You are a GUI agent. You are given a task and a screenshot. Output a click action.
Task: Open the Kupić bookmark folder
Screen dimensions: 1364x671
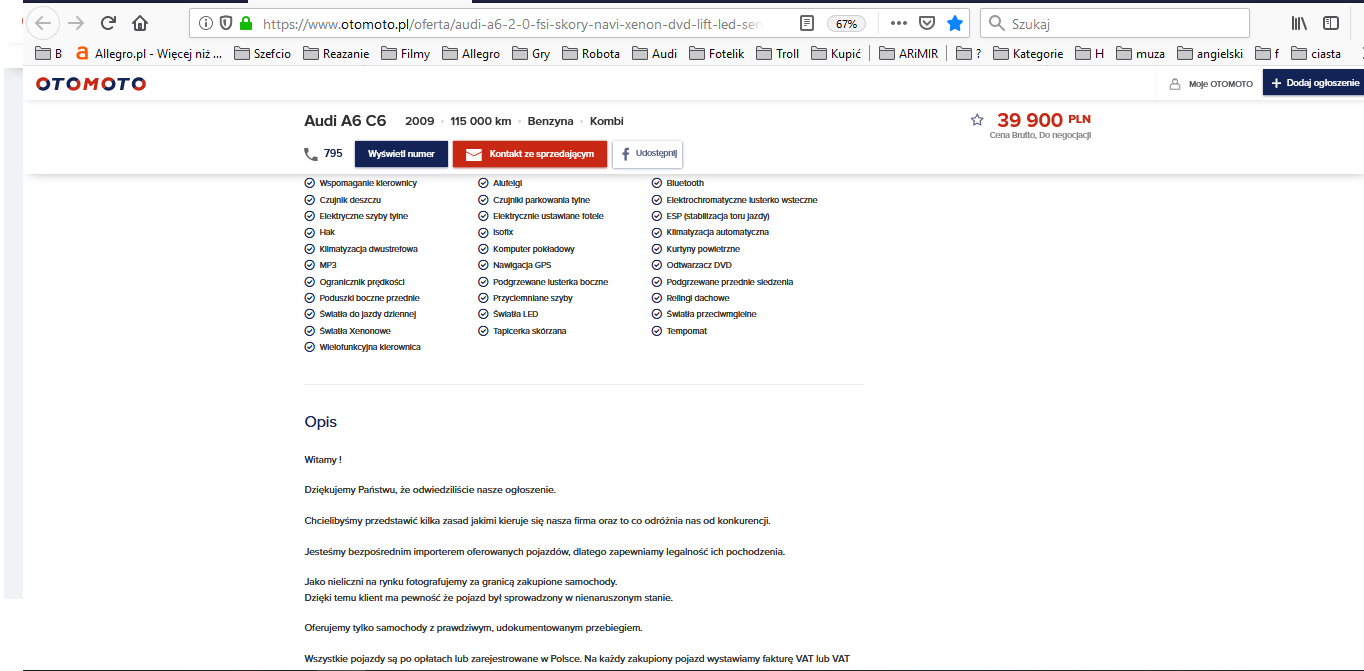coord(836,53)
